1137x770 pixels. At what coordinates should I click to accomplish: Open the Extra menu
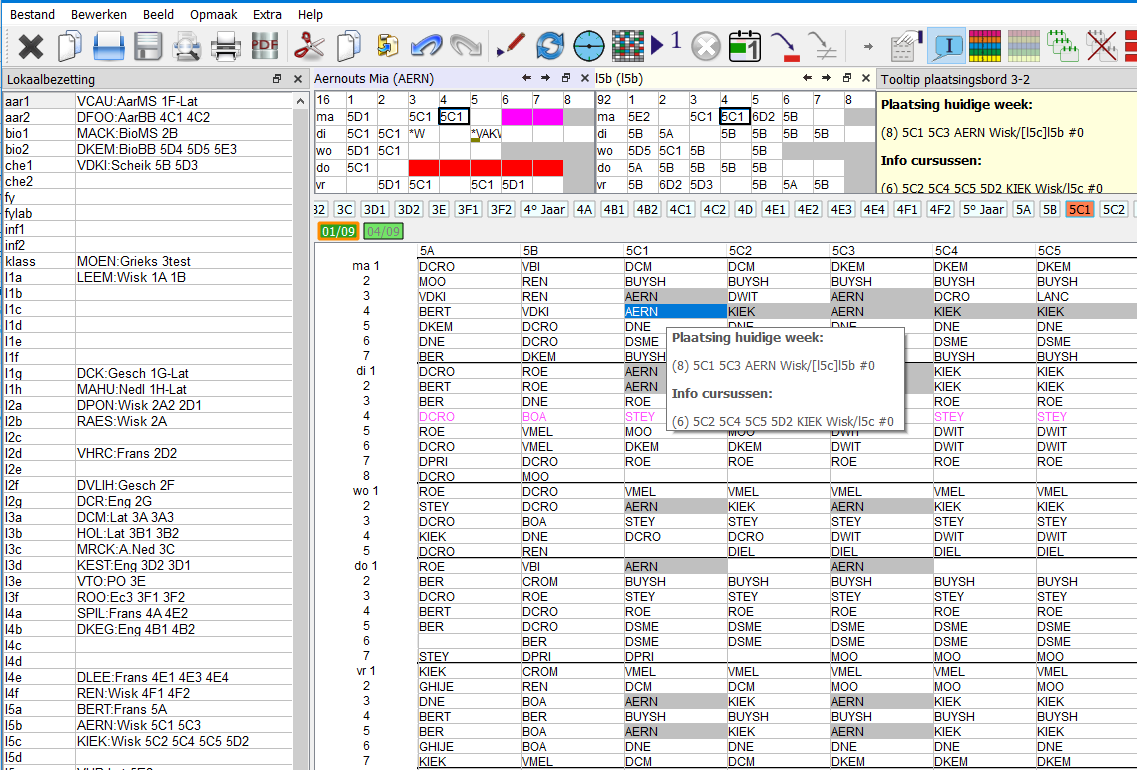[x=267, y=15]
